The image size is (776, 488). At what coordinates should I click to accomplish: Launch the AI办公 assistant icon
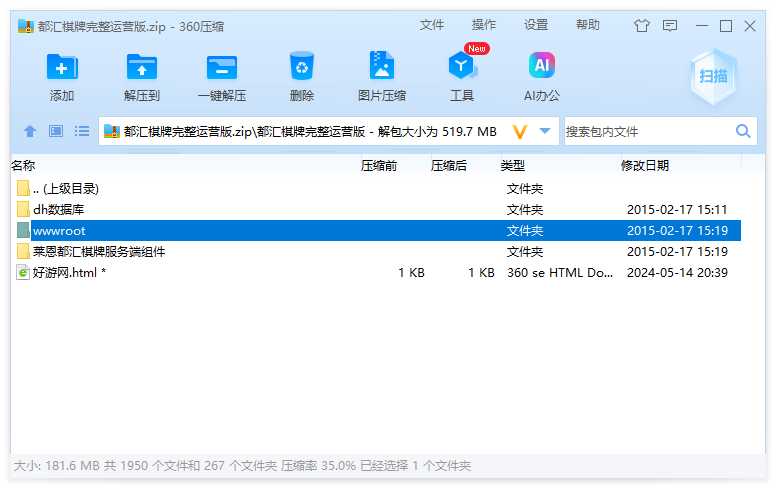(x=542, y=65)
